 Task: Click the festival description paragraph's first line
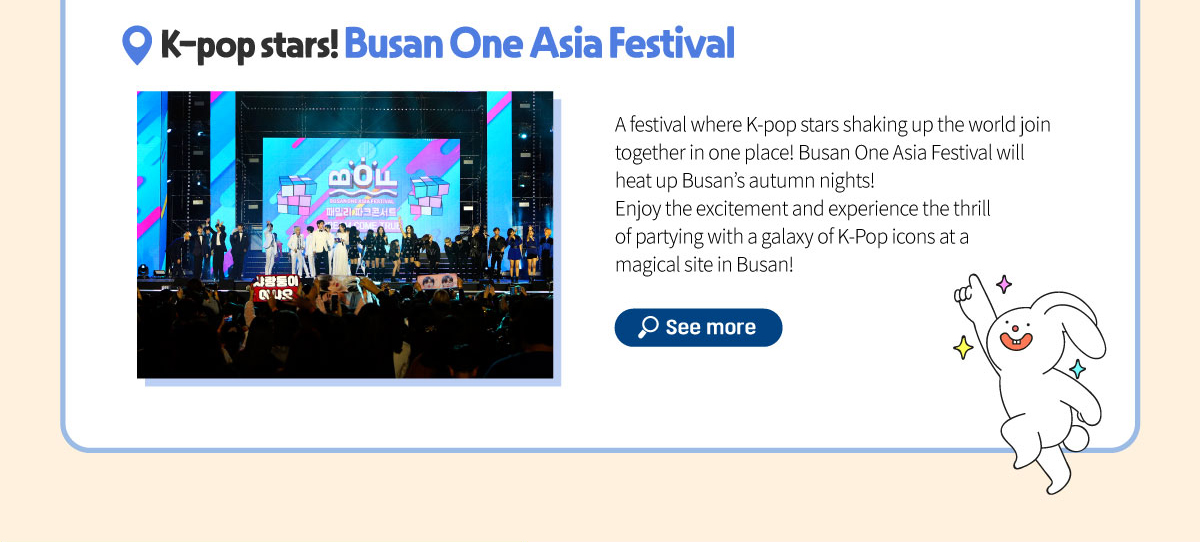coord(832,126)
